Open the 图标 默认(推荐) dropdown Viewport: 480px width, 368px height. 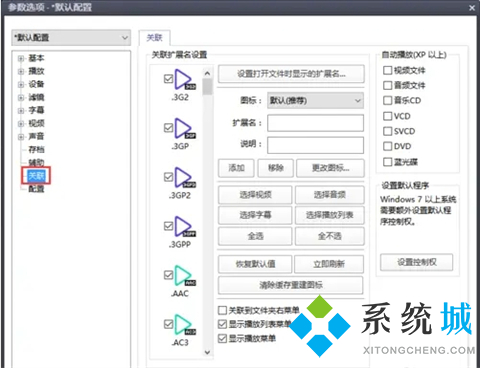click(315, 101)
